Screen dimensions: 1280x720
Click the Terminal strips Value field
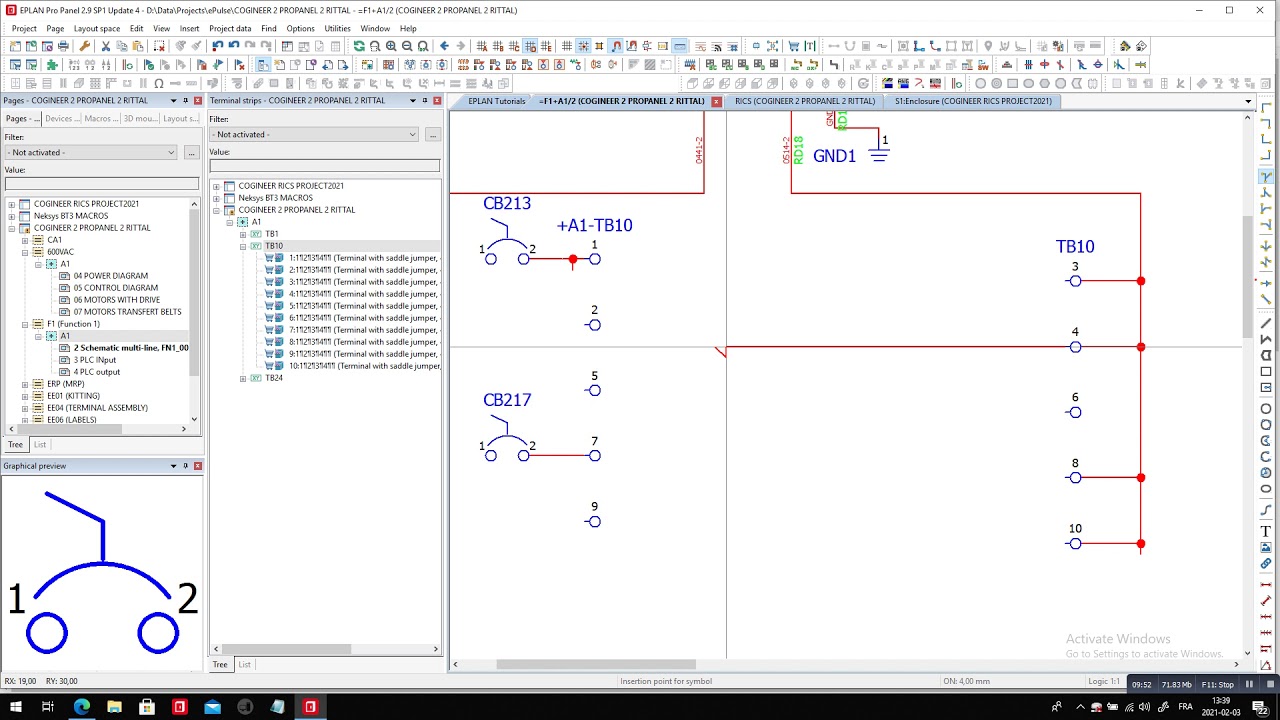pyautogui.click(x=324, y=165)
